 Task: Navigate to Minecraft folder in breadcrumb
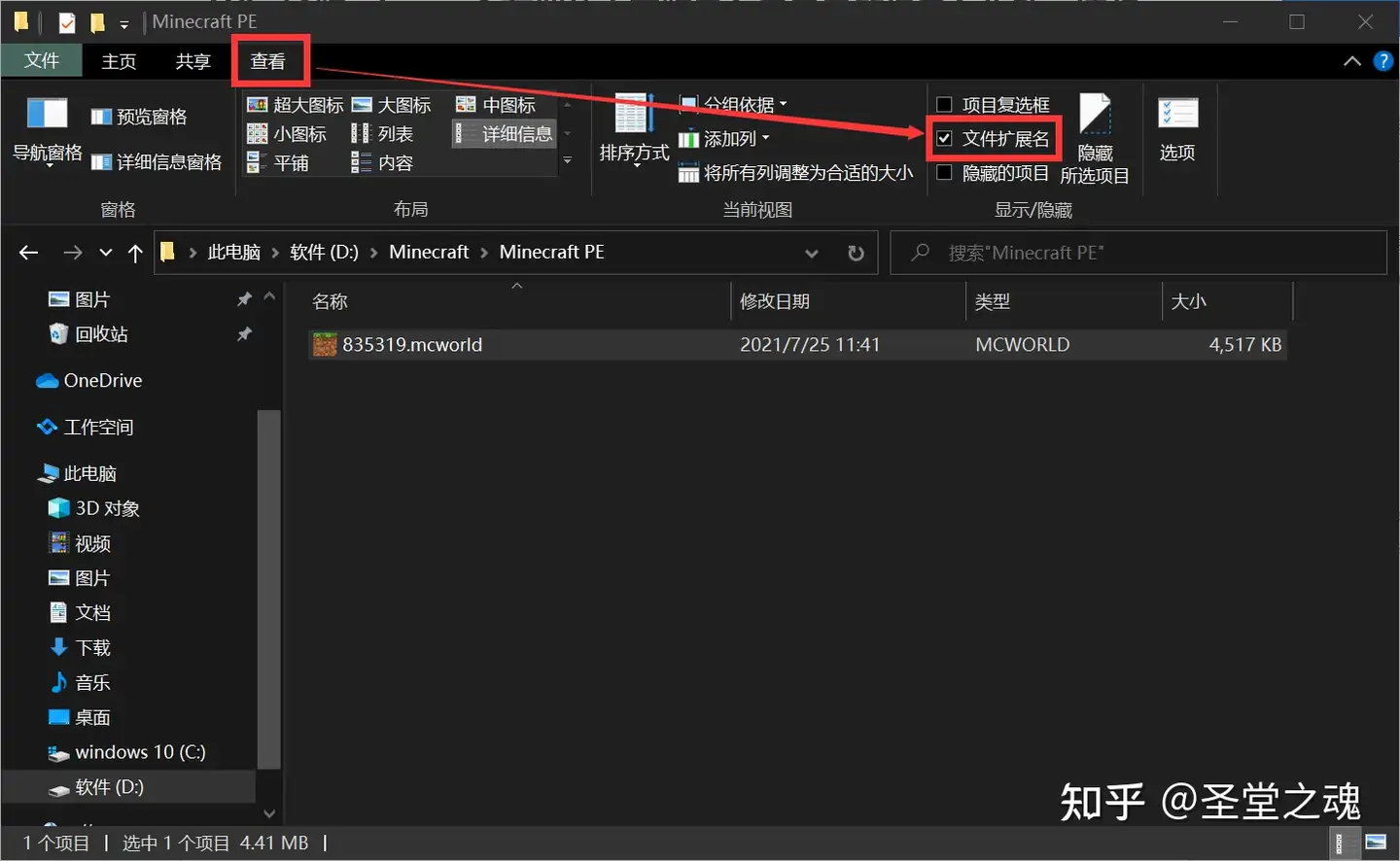[x=429, y=253]
